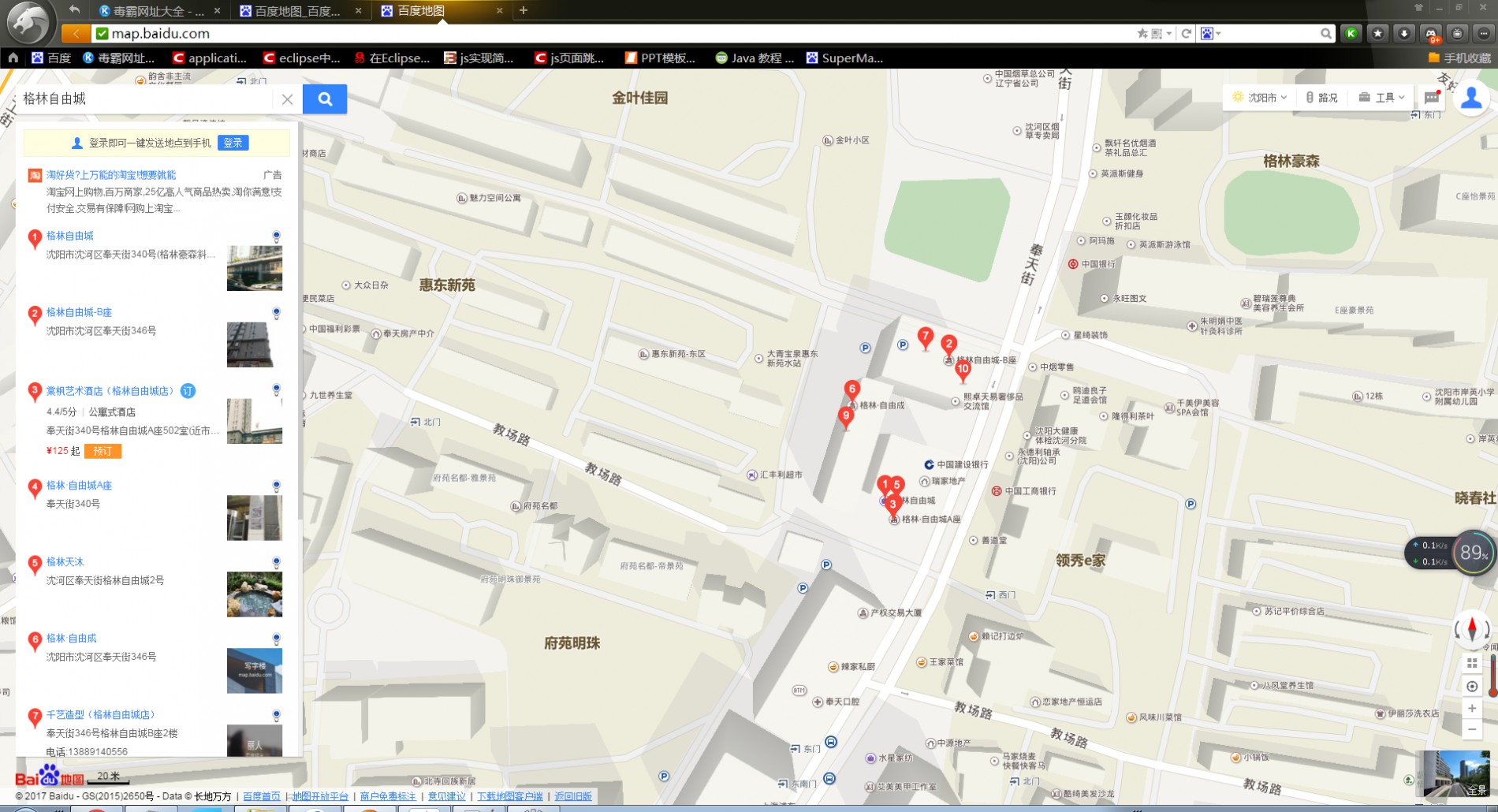Click the browser refresh icon
The image size is (1498, 812).
pyautogui.click(x=1186, y=33)
